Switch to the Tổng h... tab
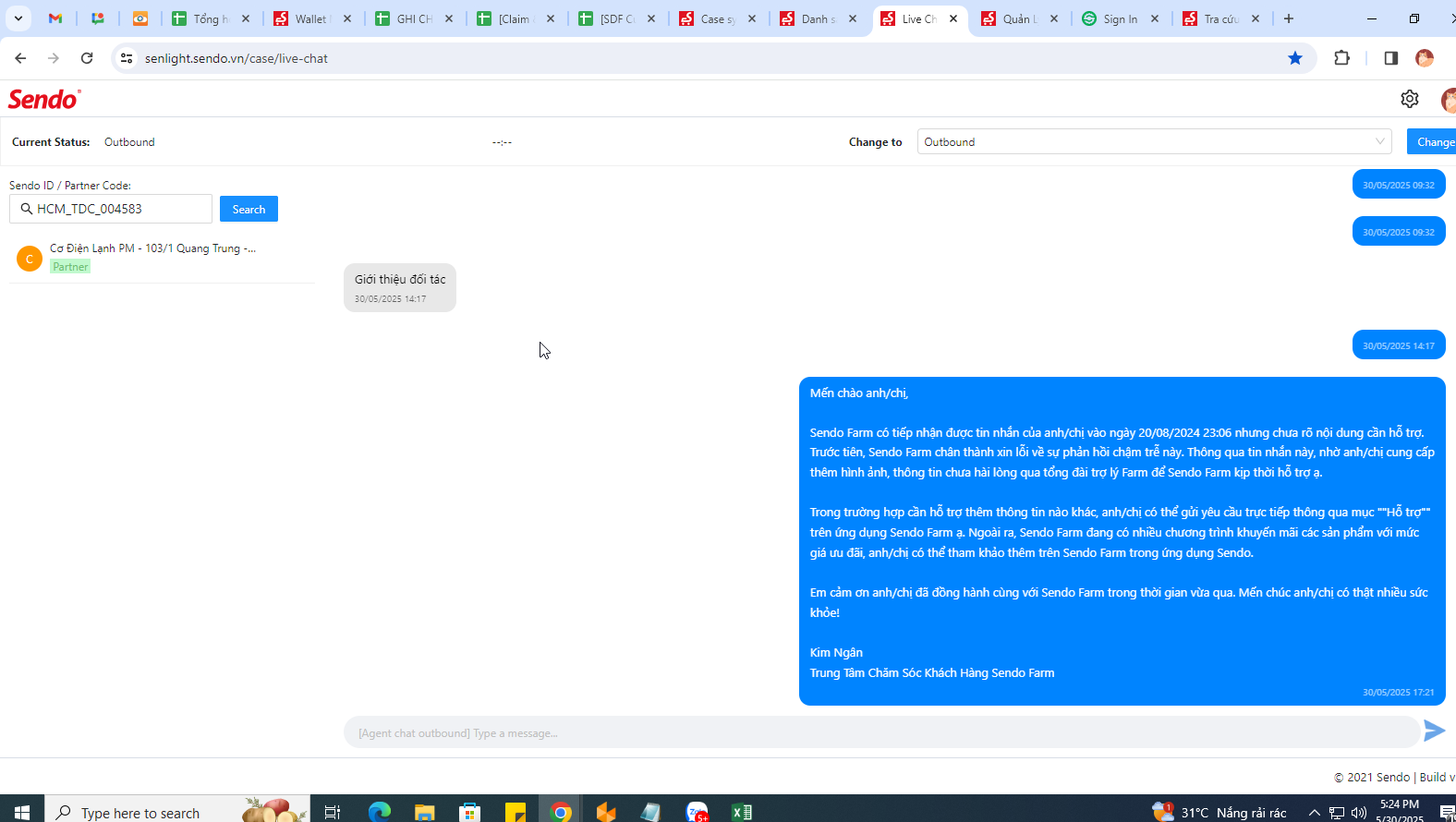The height and width of the screenshot is (822, 1456). pyautogui.click(x=212, y=18)
